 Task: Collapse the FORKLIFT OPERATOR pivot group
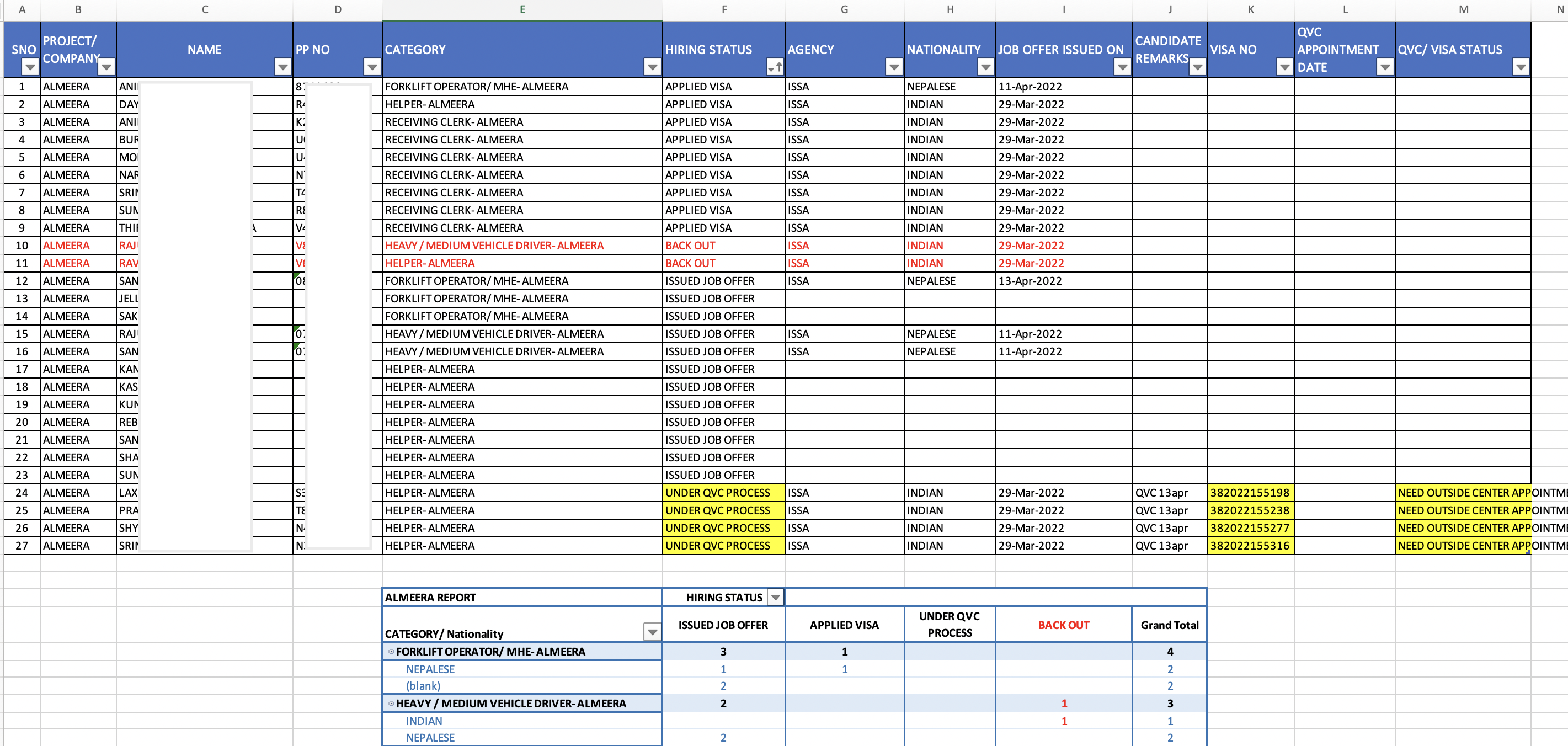coord(391,652)
